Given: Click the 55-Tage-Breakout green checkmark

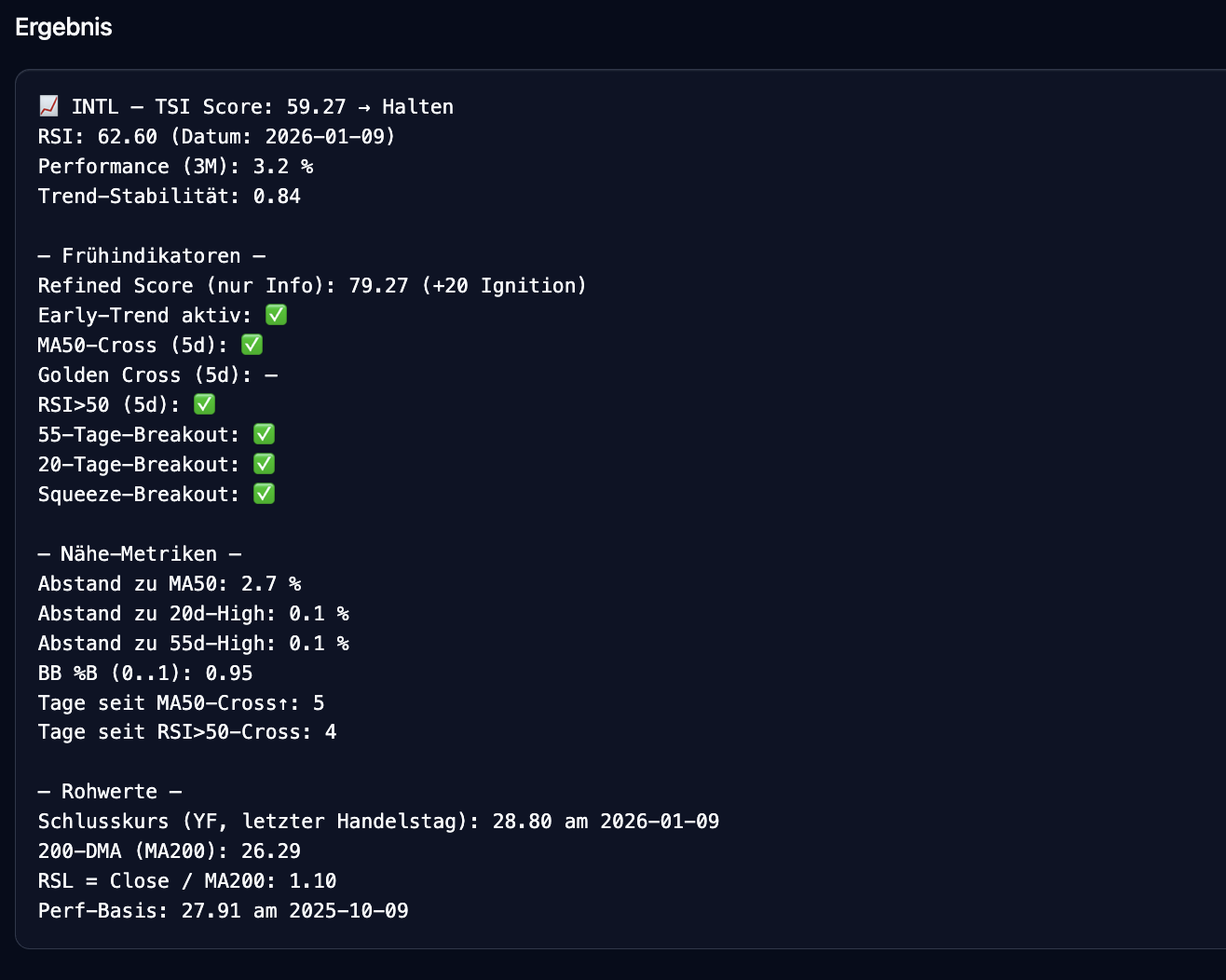Looking at the screenshot, I should tap(264, 434).
